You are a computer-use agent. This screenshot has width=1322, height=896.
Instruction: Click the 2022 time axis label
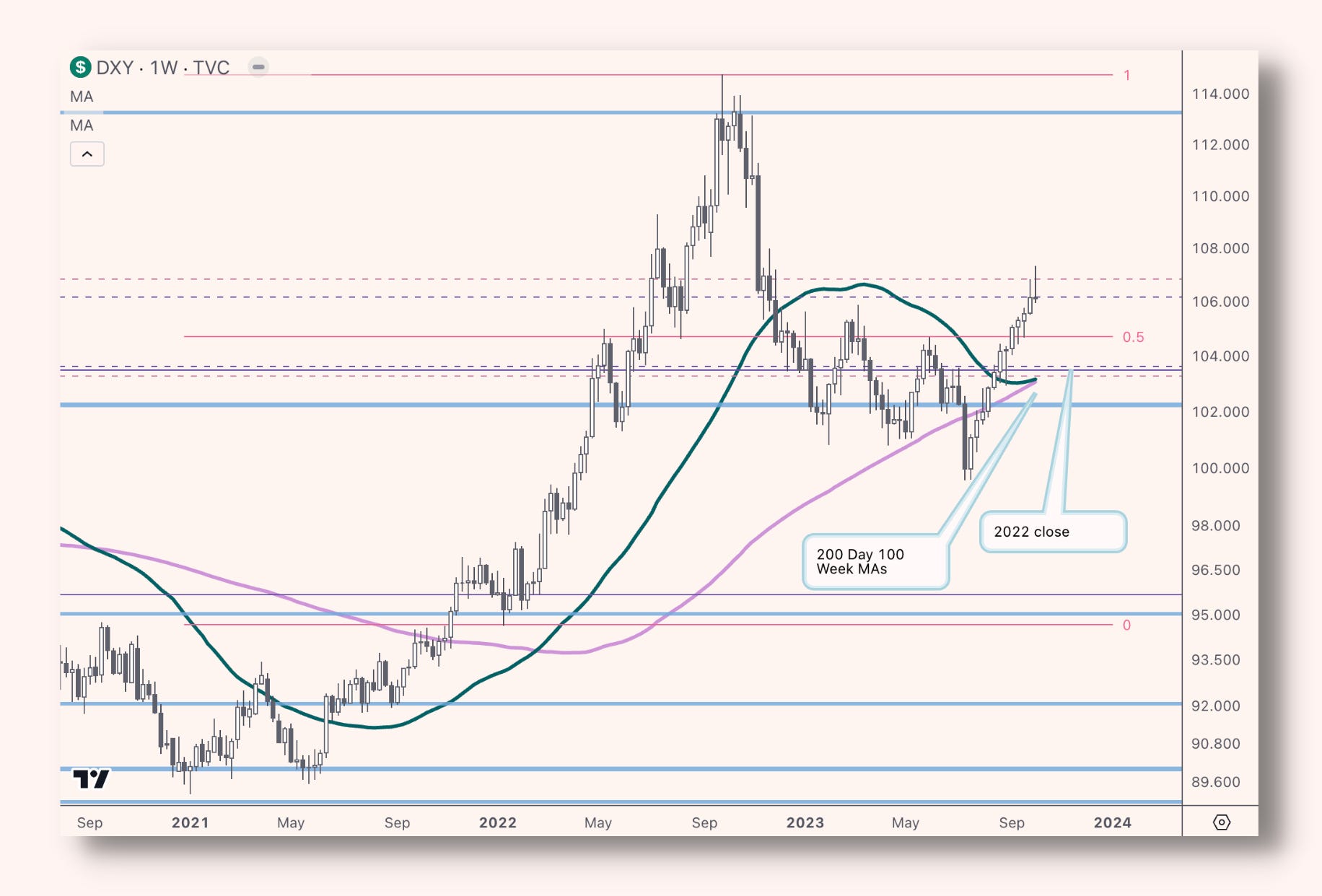pyautogui.click(x=498, y=823)
